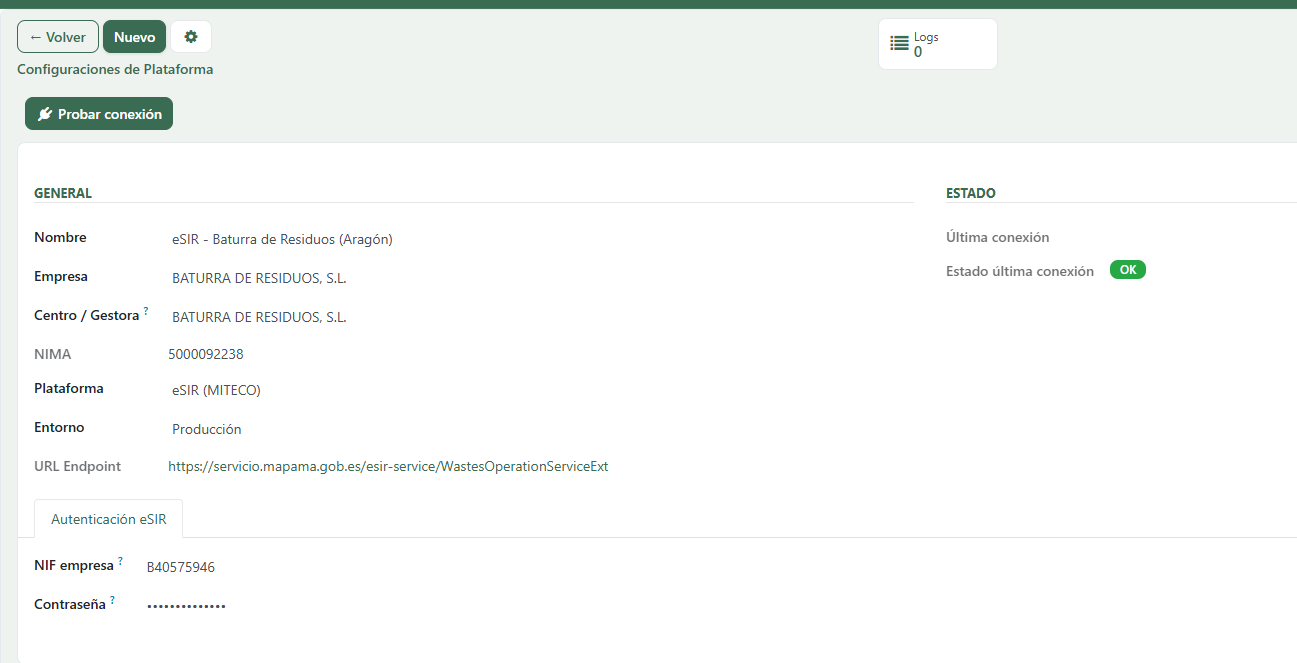Show help tooltip for Centro / Gestora
The width and height of the screenshot is (1297, 663).
146,311
